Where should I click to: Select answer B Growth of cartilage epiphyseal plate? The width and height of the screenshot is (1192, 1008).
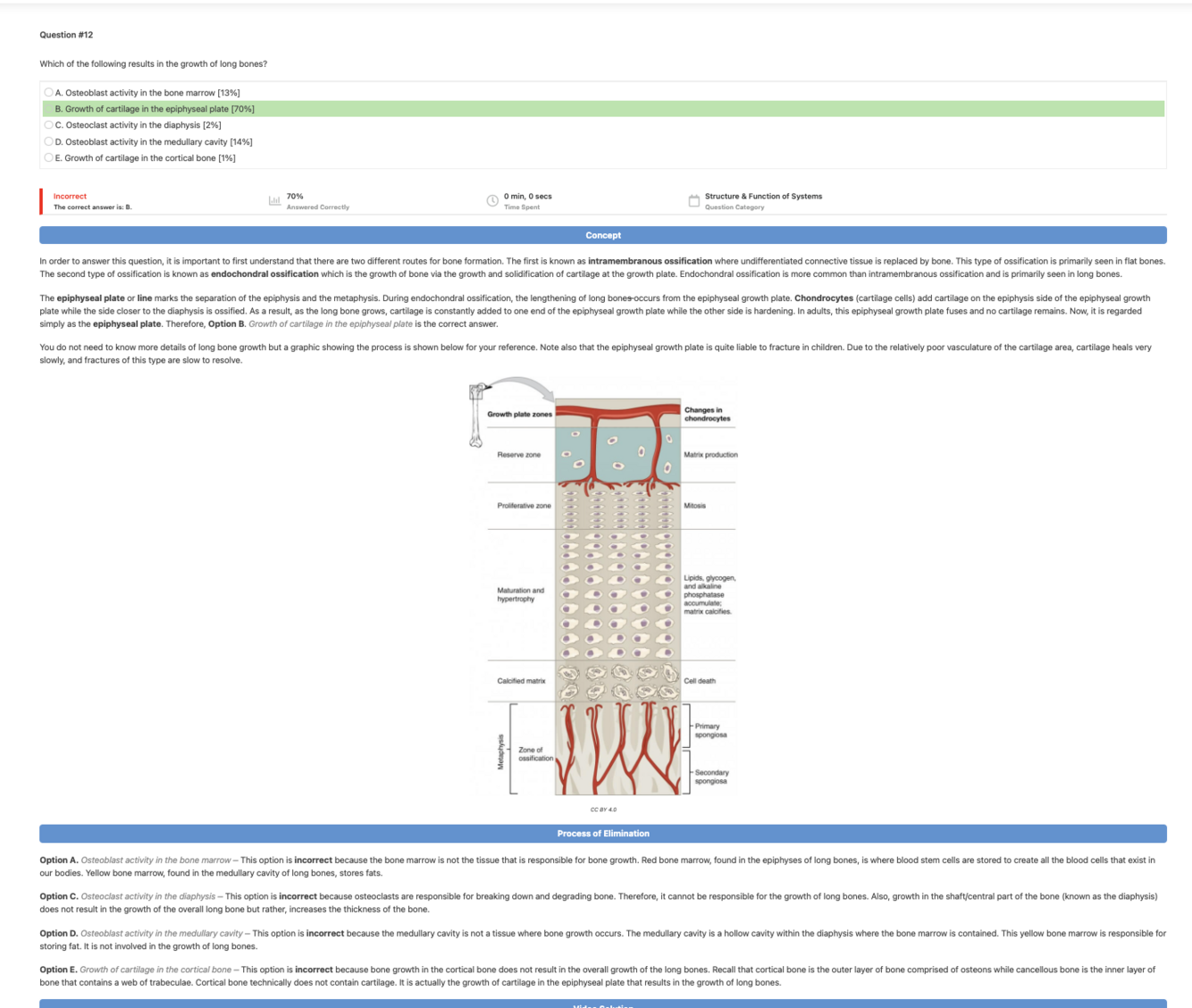603,109
